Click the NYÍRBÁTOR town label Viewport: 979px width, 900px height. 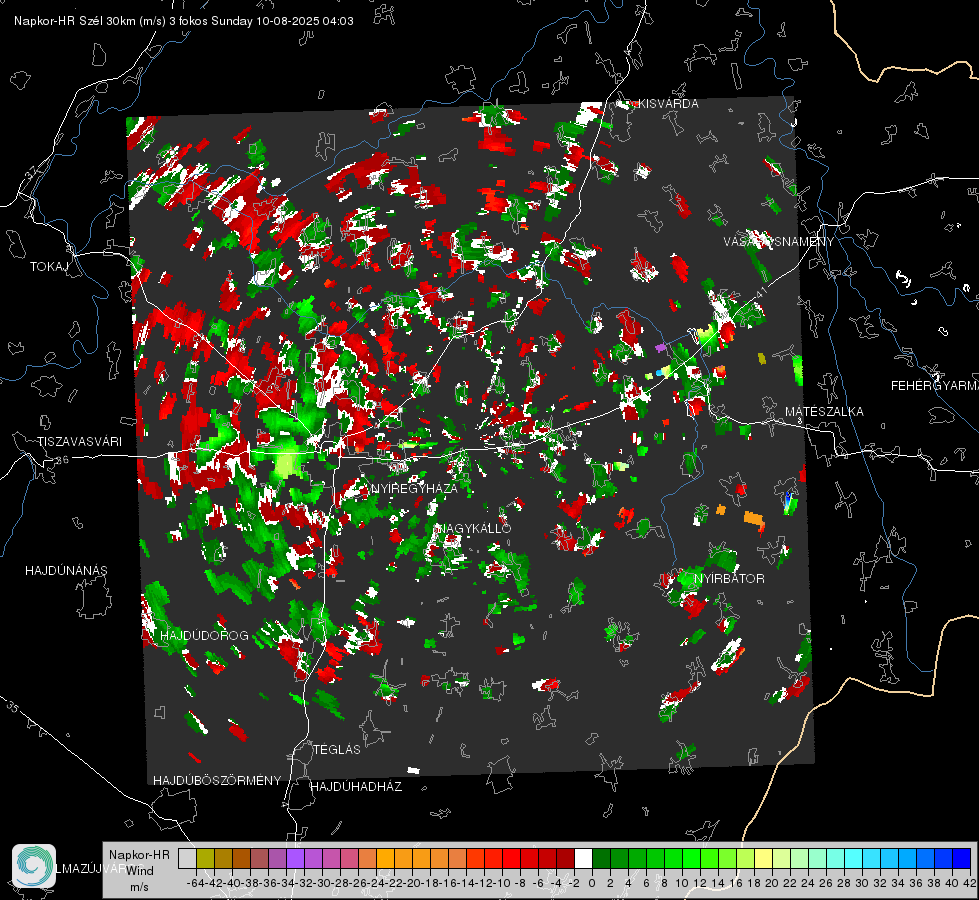729,578
